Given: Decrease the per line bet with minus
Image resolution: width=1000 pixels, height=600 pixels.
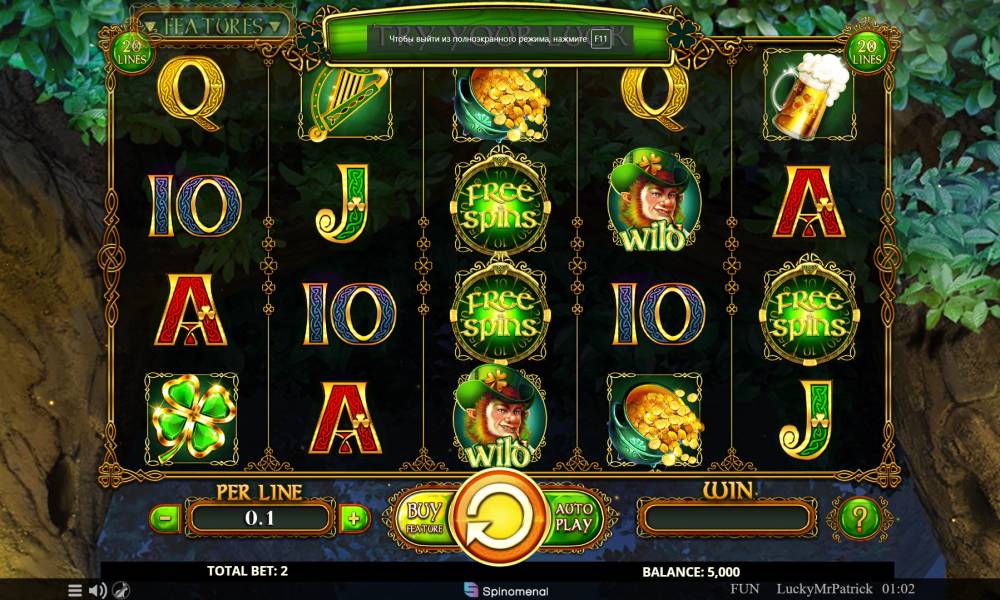Looking at the screenshot, I should click(x=165, y=518).
